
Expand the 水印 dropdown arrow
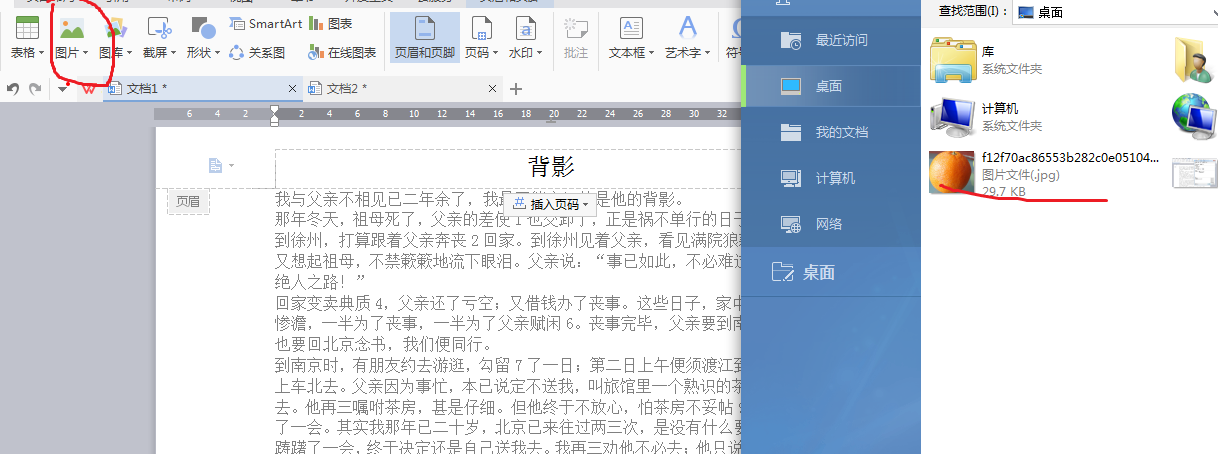click(x=540, y=53)
